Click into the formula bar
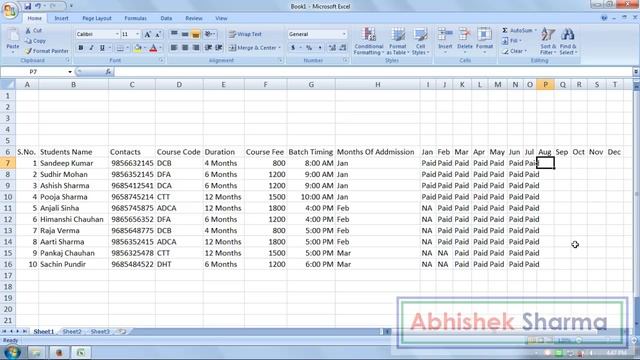The image size is (640, 360). click(373, 72)
